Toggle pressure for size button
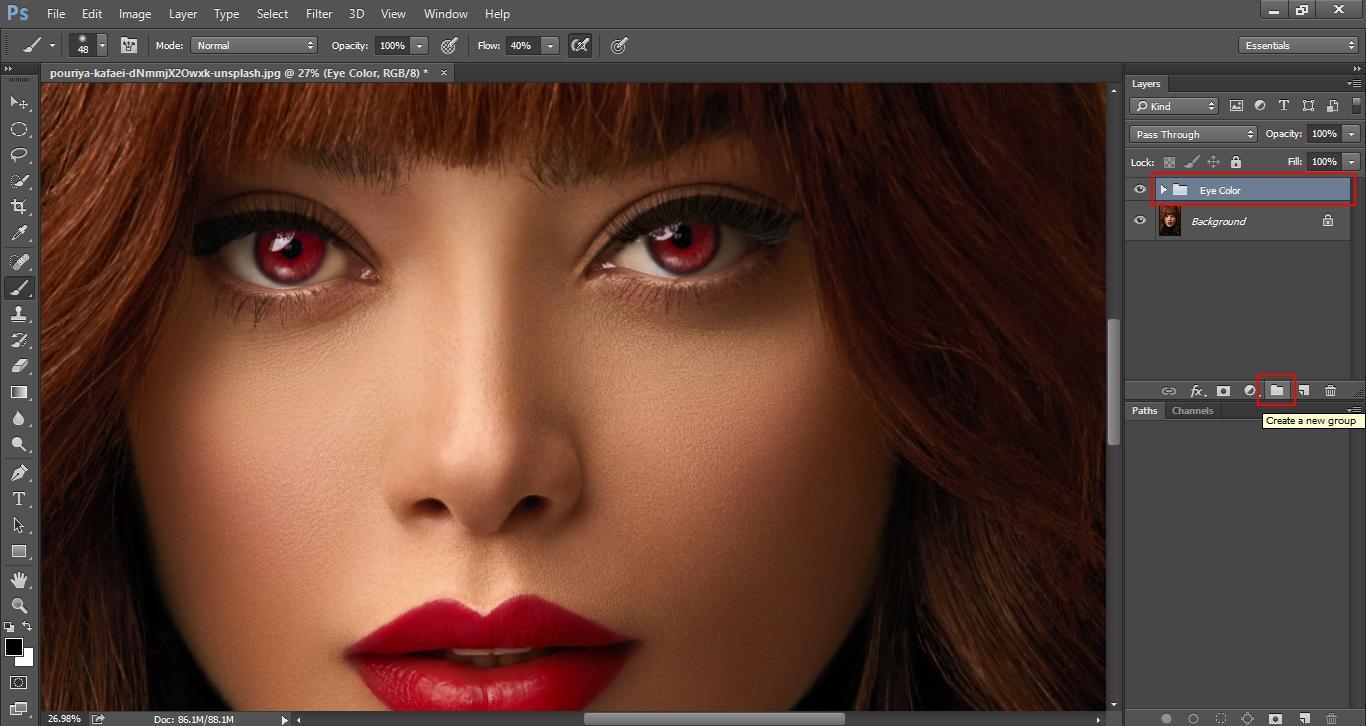Image resolution: width=1366 pixels, height=726 pixels. click(x=619, y=45)
